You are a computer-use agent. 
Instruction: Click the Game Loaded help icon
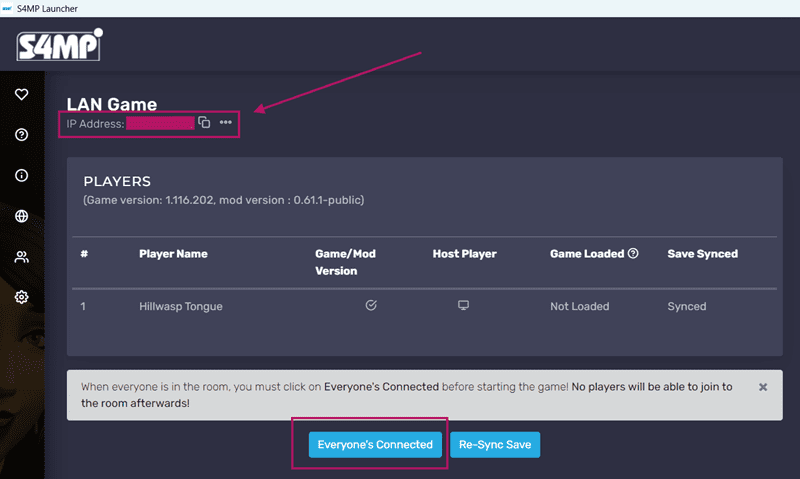click(633, 254)
